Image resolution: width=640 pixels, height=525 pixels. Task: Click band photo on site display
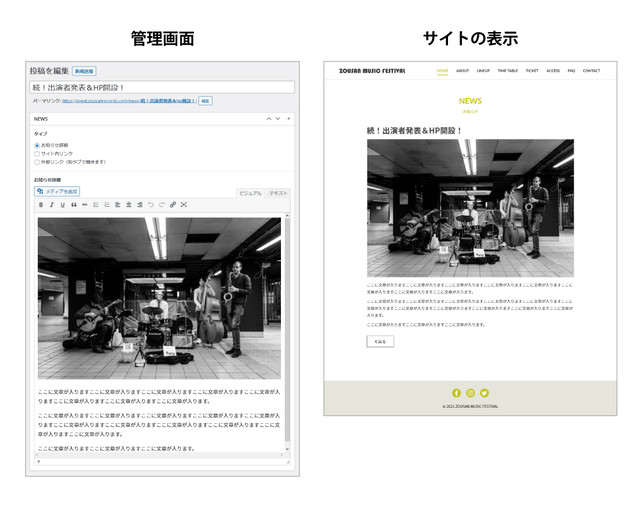click(x=470, y=208)
